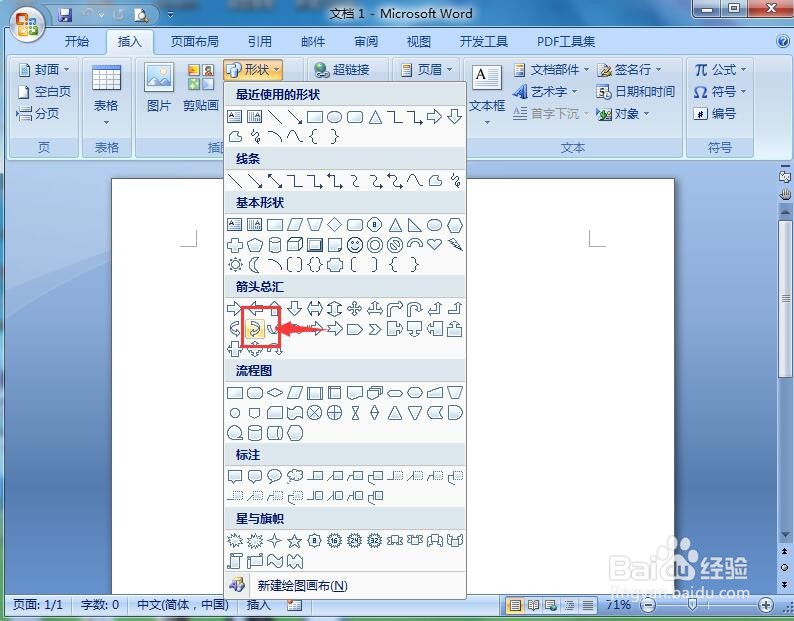Open the 文本框 text box dropdown
The width and height of the screenshot is (794, 621).
click(487, 95)
